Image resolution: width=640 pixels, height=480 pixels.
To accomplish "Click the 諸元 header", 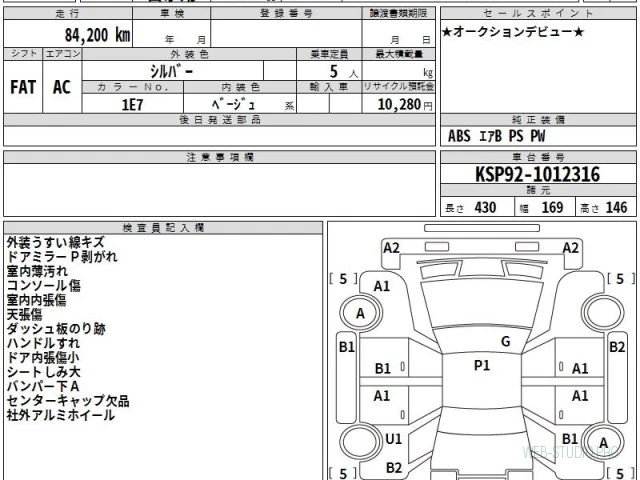I will pos(538,190).
